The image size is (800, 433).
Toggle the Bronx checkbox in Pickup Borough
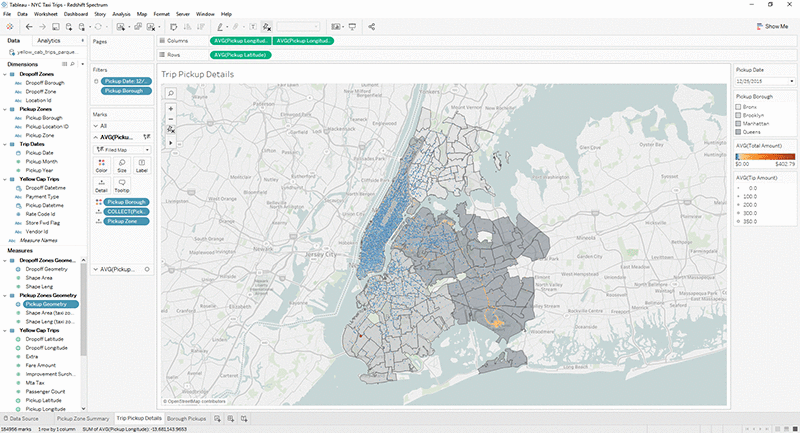point(738,107)
